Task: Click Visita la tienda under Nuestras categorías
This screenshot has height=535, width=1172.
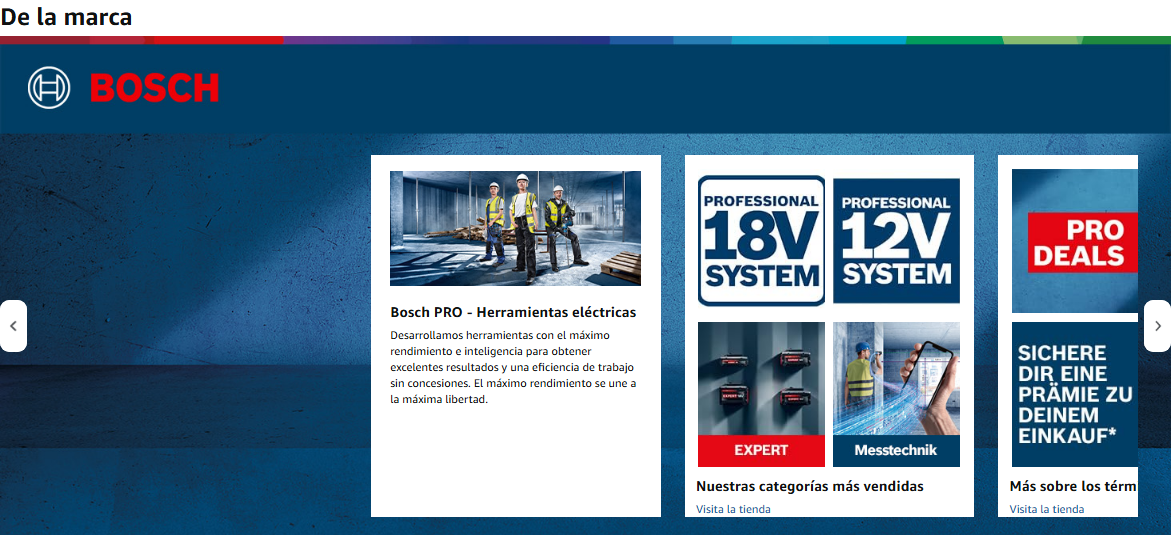Action: 733,509
